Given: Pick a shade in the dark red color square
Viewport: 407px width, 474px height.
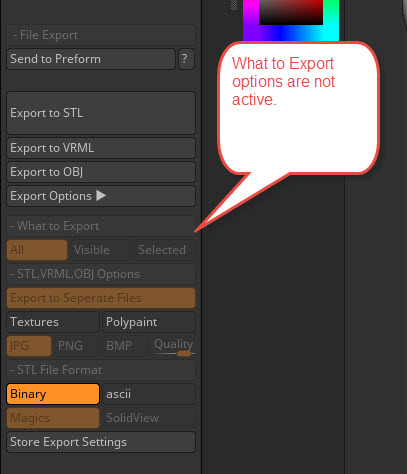Looking at the screenshot, I should coord(291,12).
